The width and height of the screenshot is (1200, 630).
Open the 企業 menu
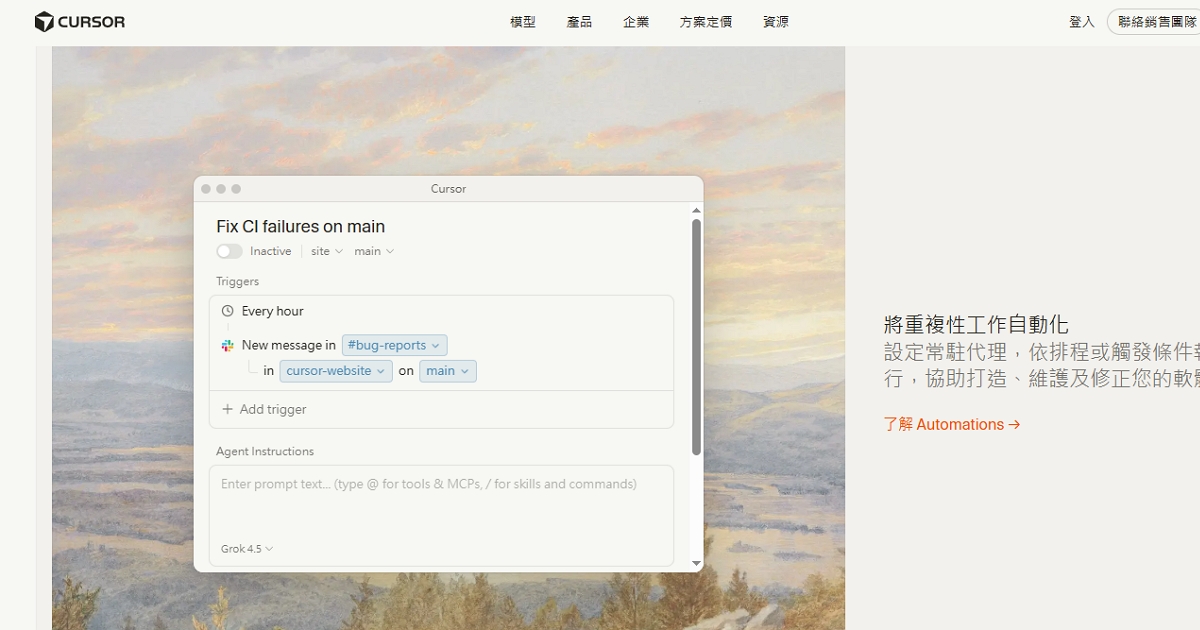coord(636,22)
